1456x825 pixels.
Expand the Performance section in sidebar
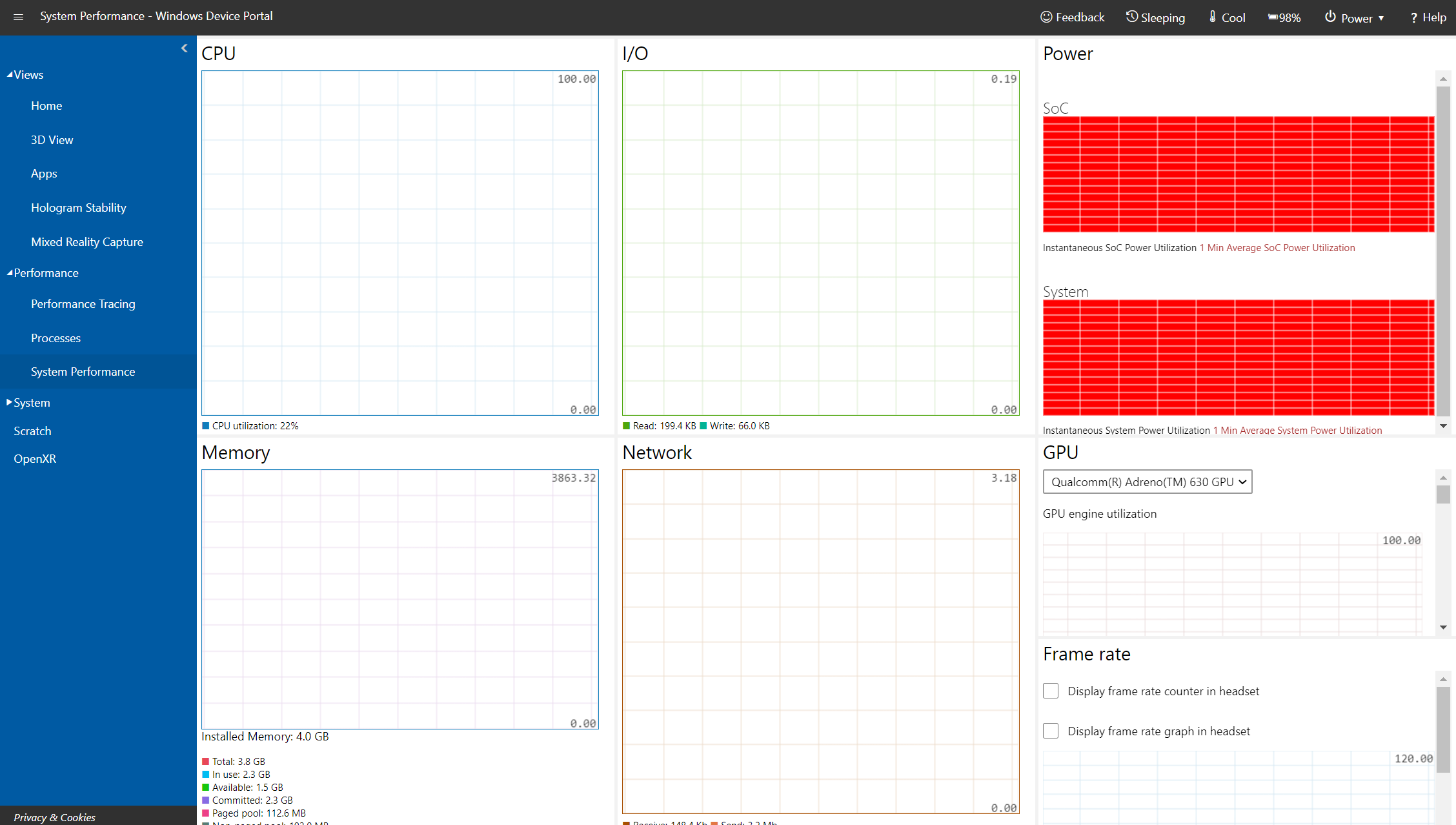45,272
